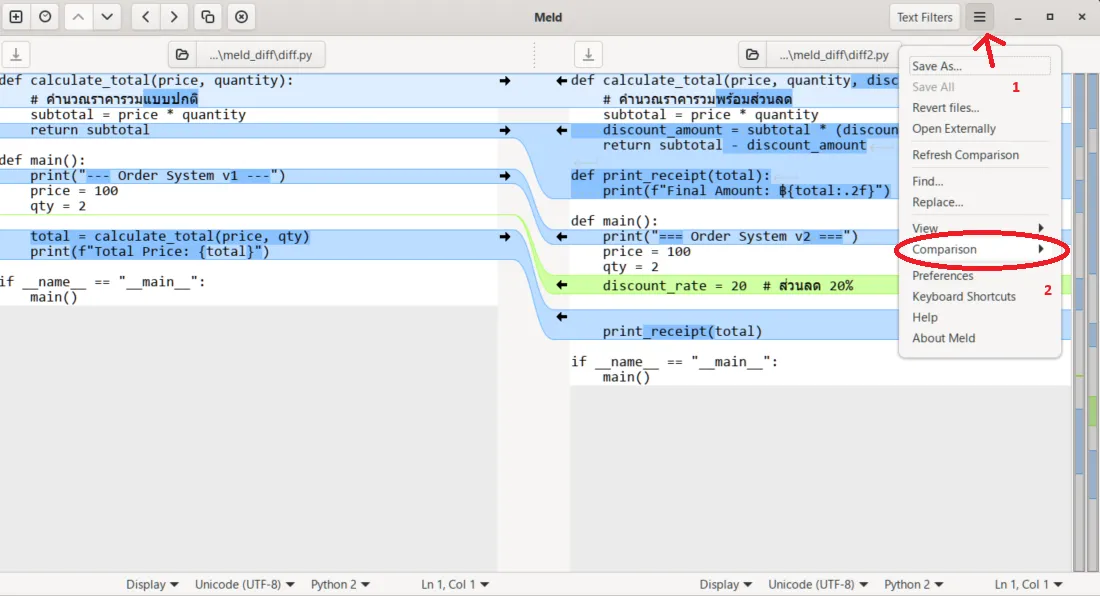Viewport: 1100px width, 596px height.
Task: Save left pane file diff.py
Action: point(16,54)
